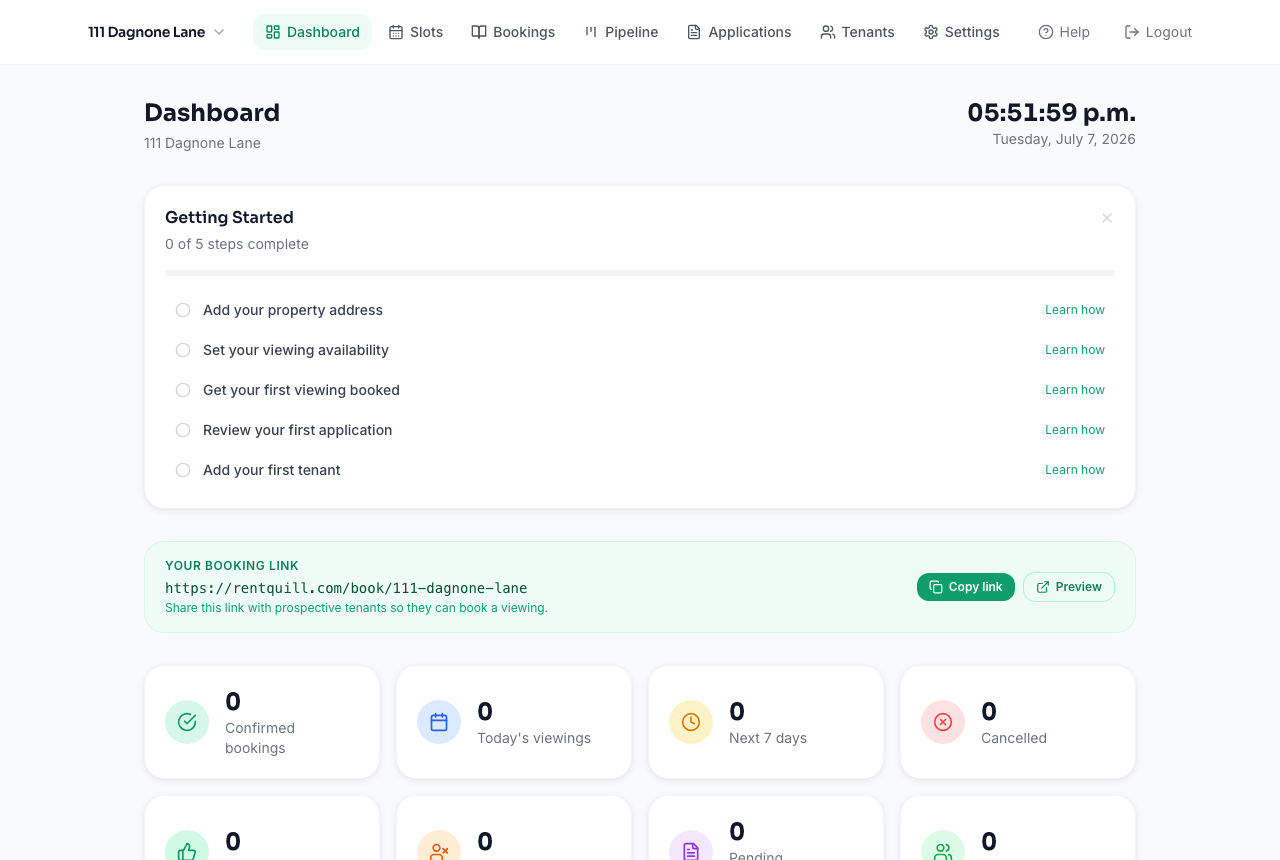Viewport: 1280px width, 860px height.
Task: Open the Next 7 days card
Action: (766, 722)
